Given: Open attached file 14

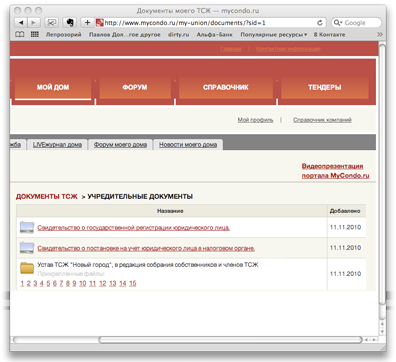Looking at the screenshot, I should 123,283.
